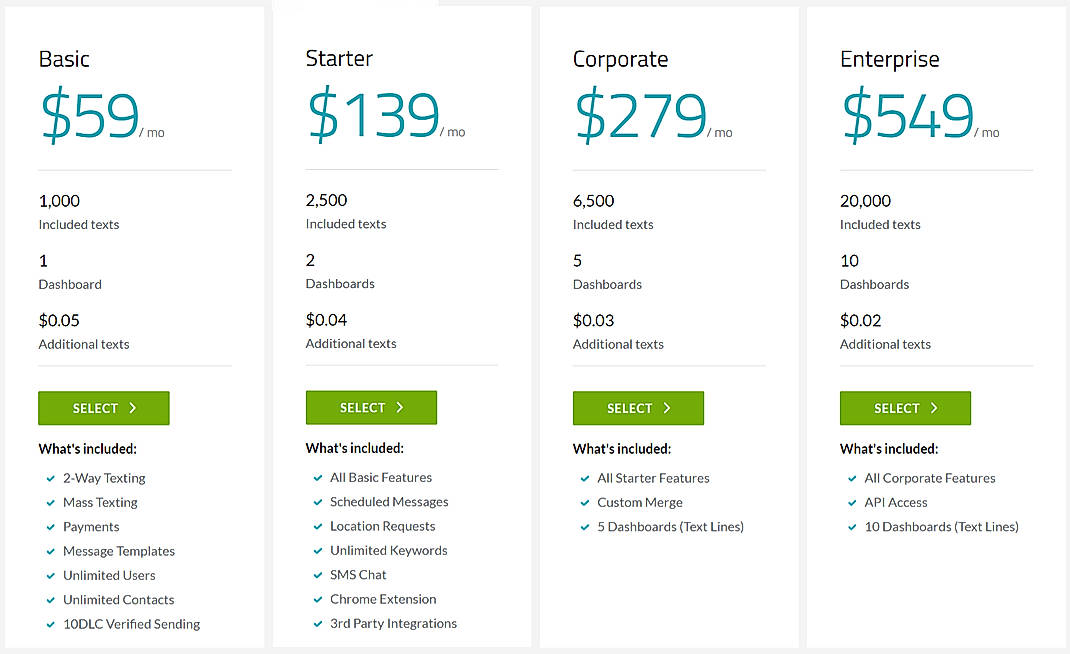Select the Basic plan with SELECT button
Viewport: 1070px width, 654px height.
click(103, 407)
